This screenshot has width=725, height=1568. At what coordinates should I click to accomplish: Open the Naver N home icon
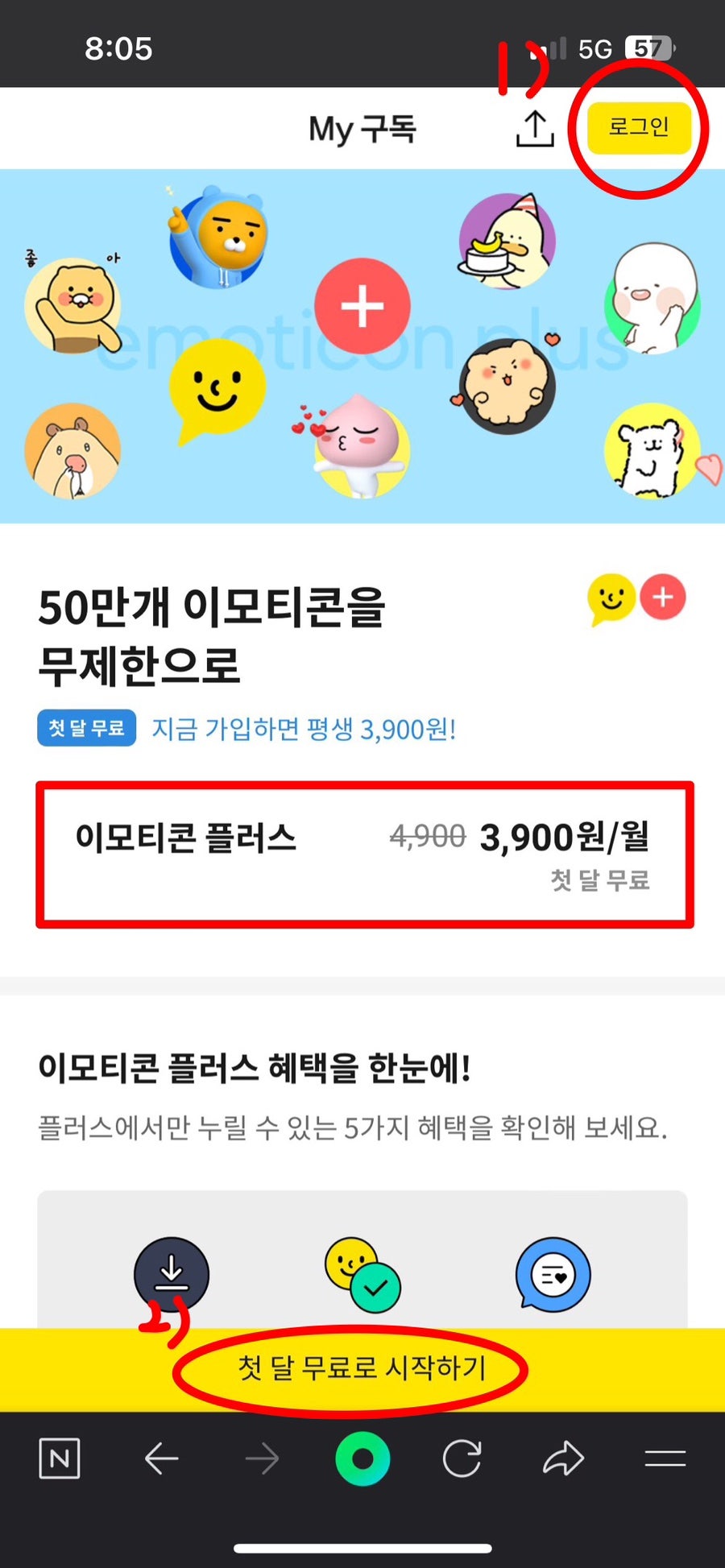click(x=60, y=1458)
